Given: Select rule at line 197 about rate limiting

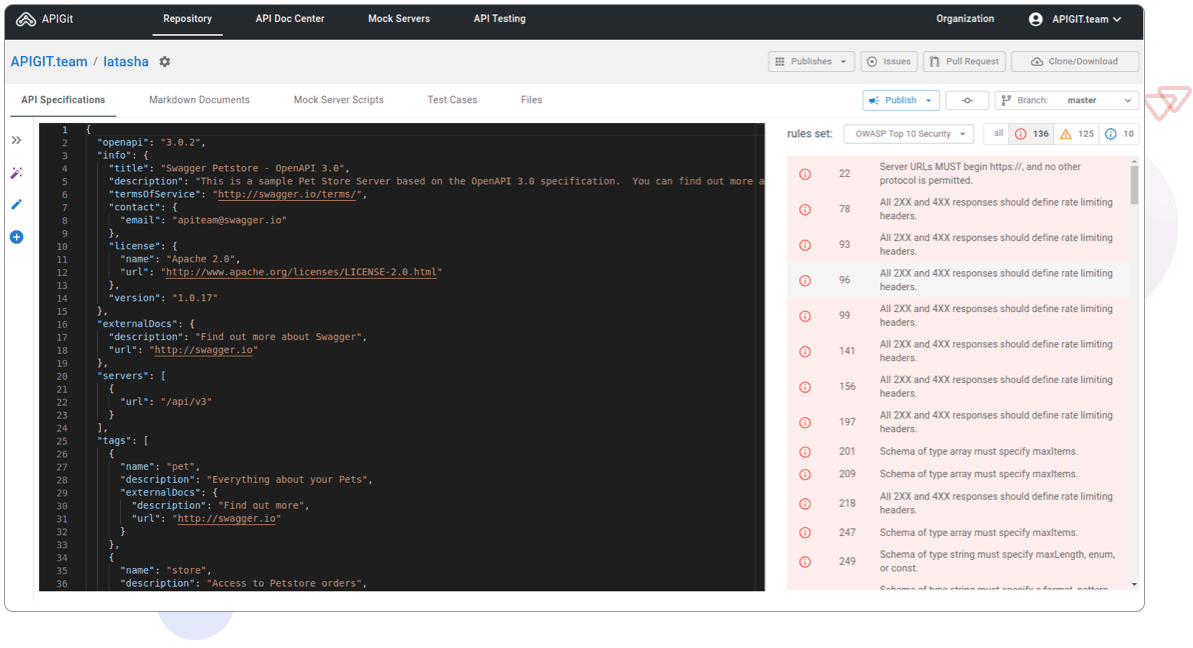Looking at the screenshot, I should [x=959, y=422].
